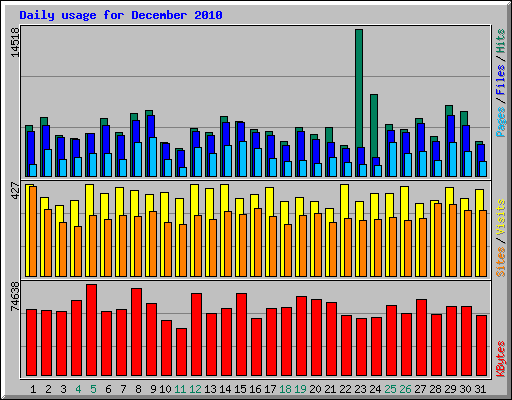Click the orange sites bar for day 1
512x400 pixels.
(x=33, y=231)
